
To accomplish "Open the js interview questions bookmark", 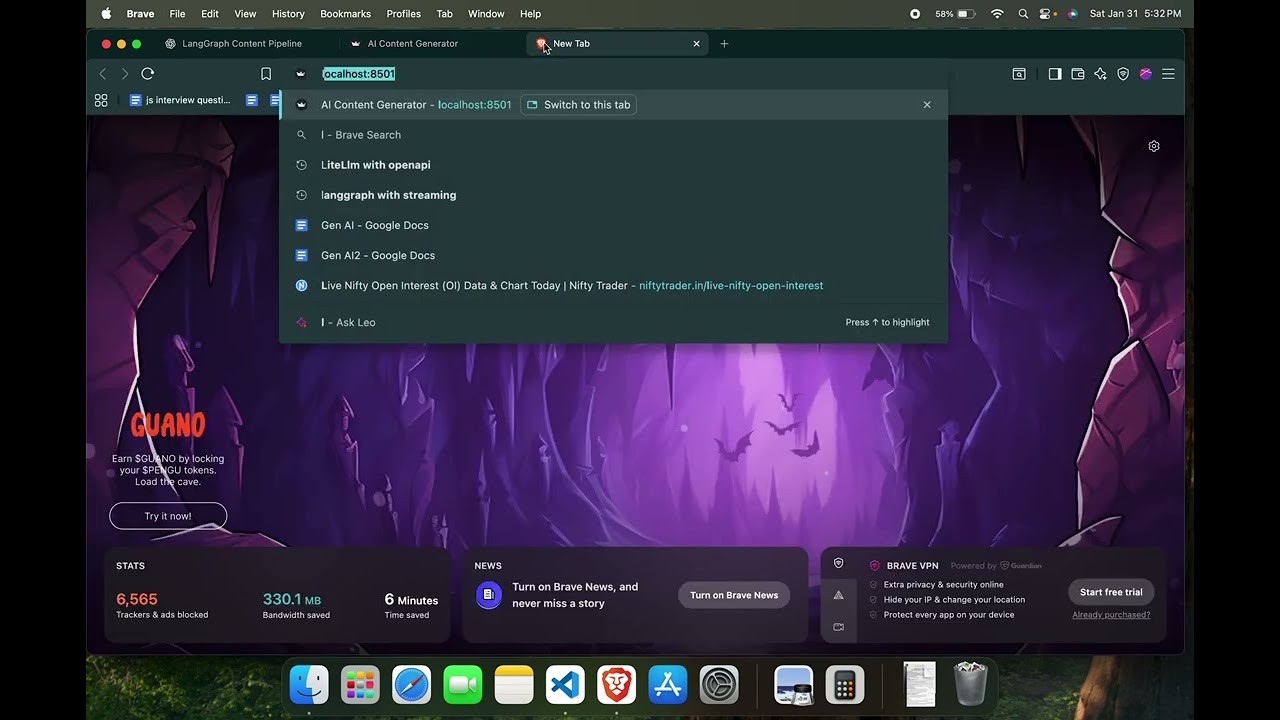I will [181, 100].
